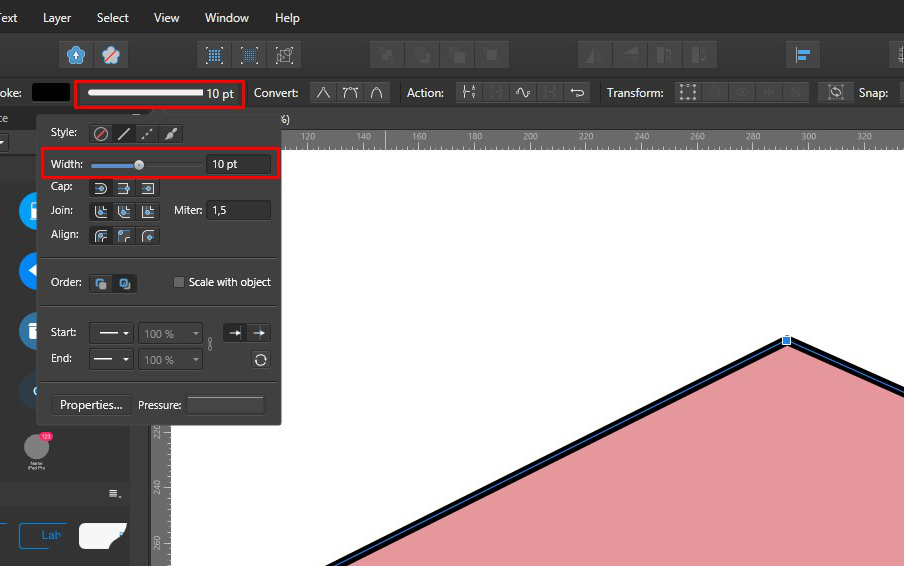
Task: Open the Window menu
Action: pos(227,18)
